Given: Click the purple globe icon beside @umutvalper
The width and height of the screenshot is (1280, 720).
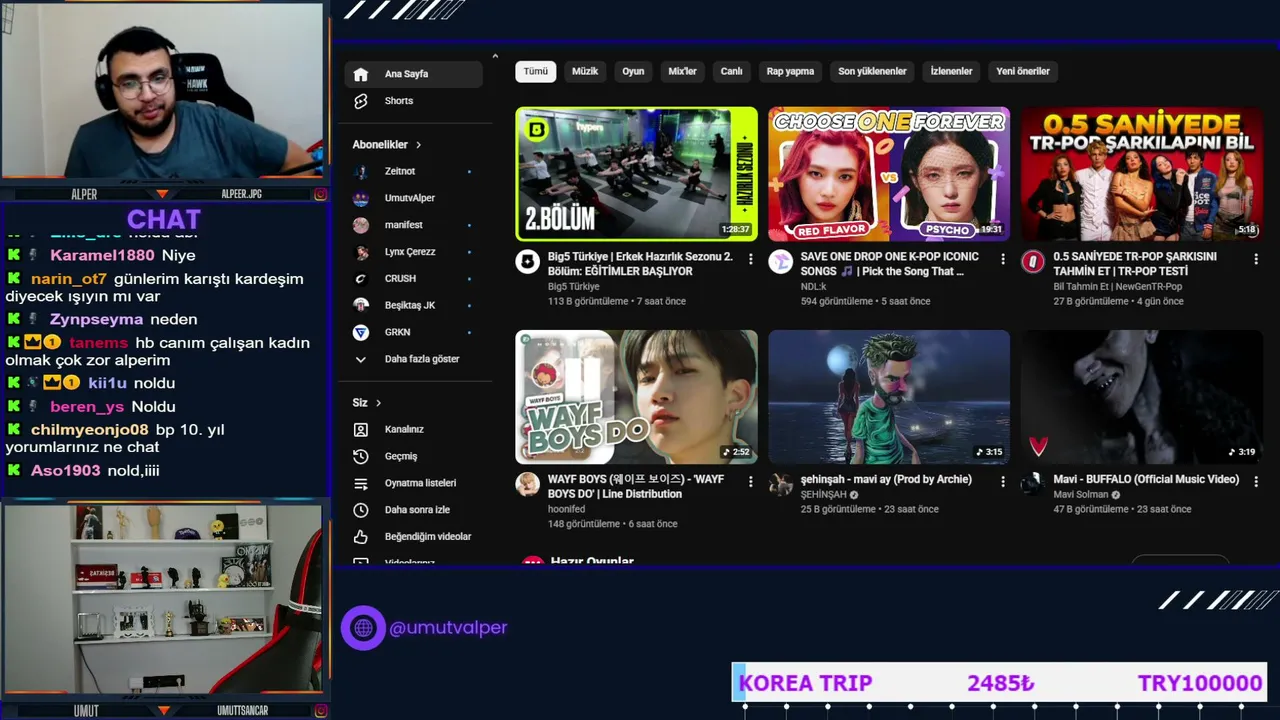Looking at the screenshot, I should 363,628.
